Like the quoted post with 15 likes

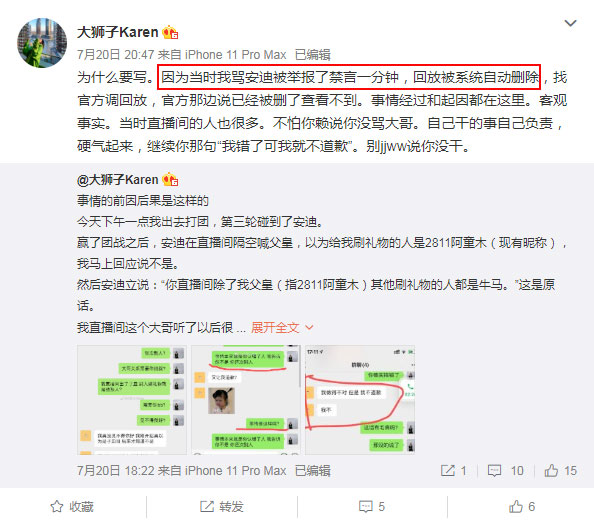pos(561,471)
